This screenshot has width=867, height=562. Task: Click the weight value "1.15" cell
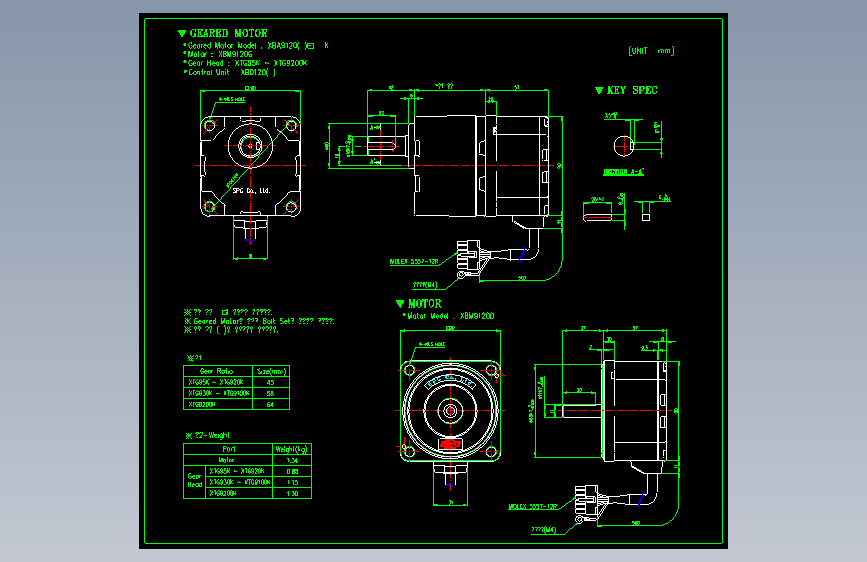tap(292, 482)
